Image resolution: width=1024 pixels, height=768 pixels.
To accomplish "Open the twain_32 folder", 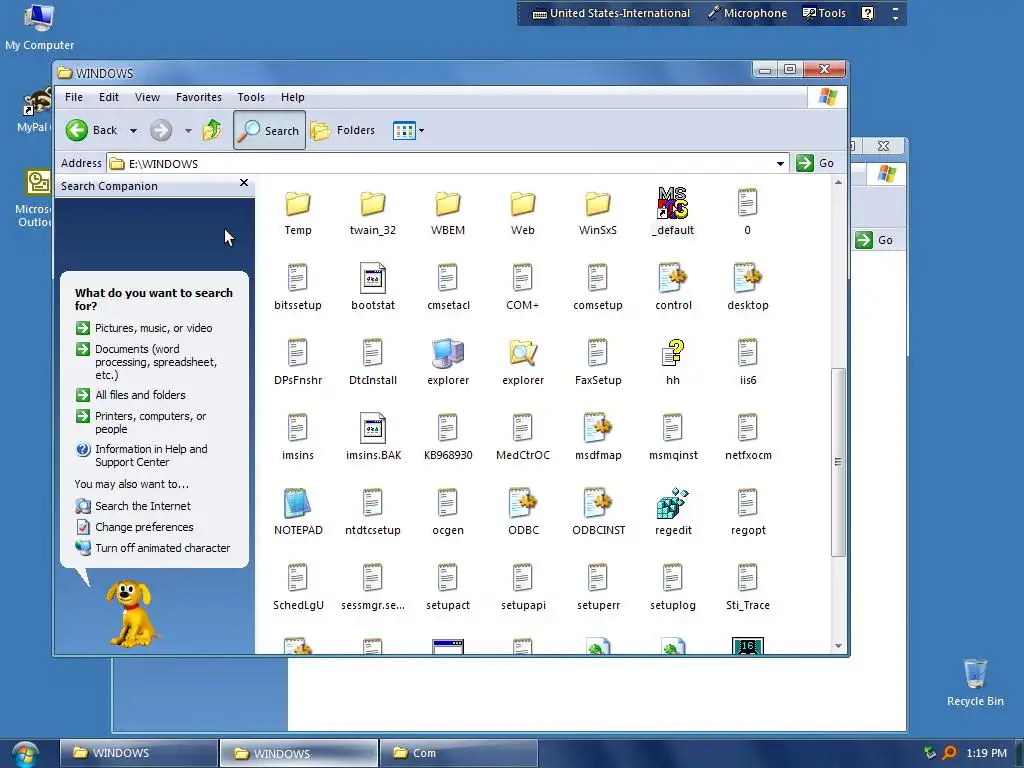I will pos(373,213).
